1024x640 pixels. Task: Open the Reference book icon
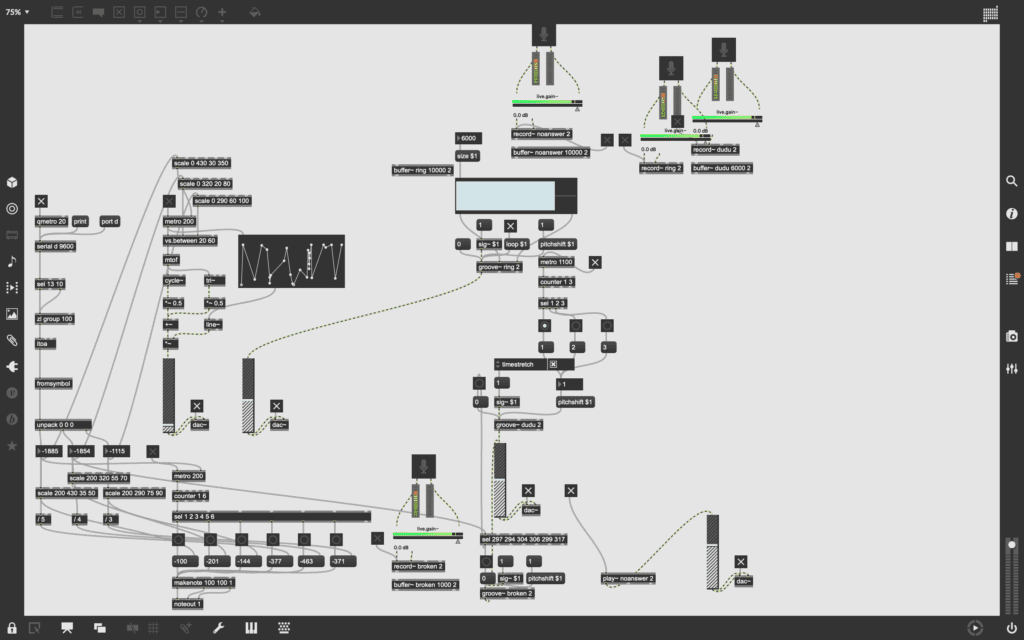coord(1012,246)
